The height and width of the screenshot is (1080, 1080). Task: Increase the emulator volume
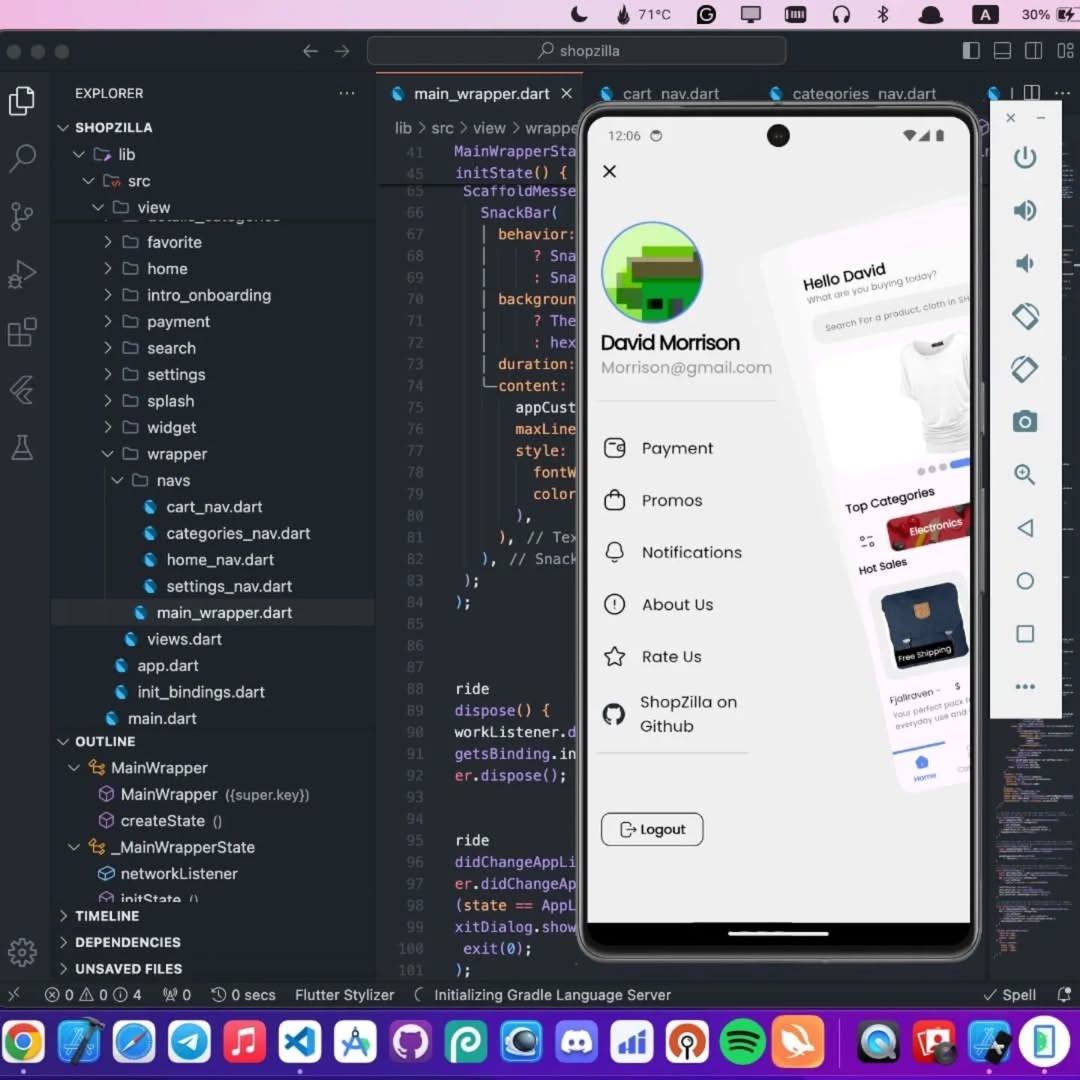tap(1023, 210)
